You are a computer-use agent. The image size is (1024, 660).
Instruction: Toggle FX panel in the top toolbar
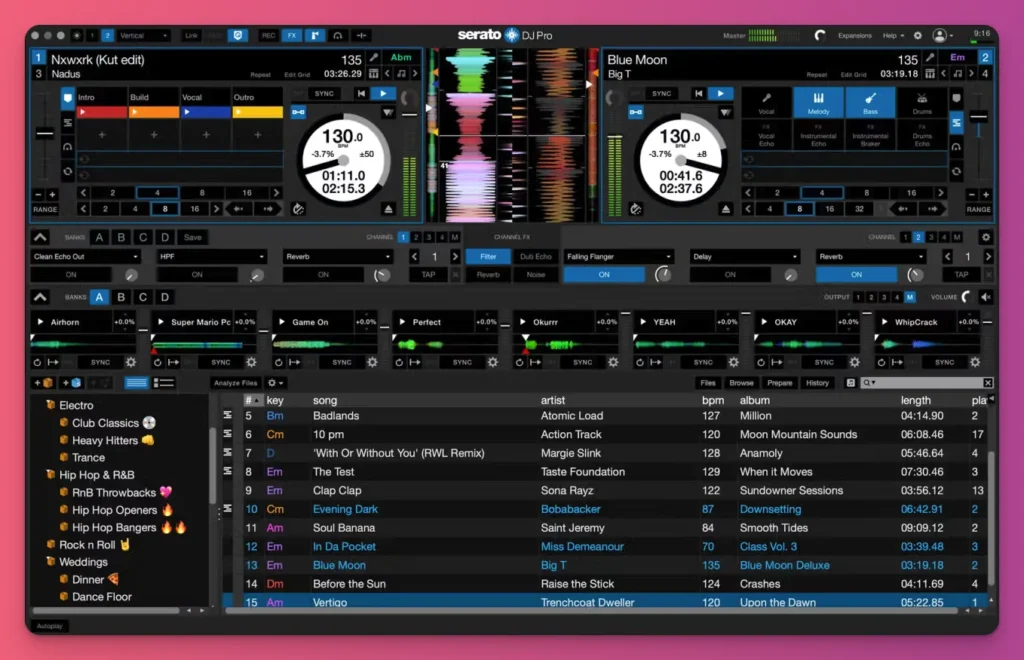click(x=291, y=35)
